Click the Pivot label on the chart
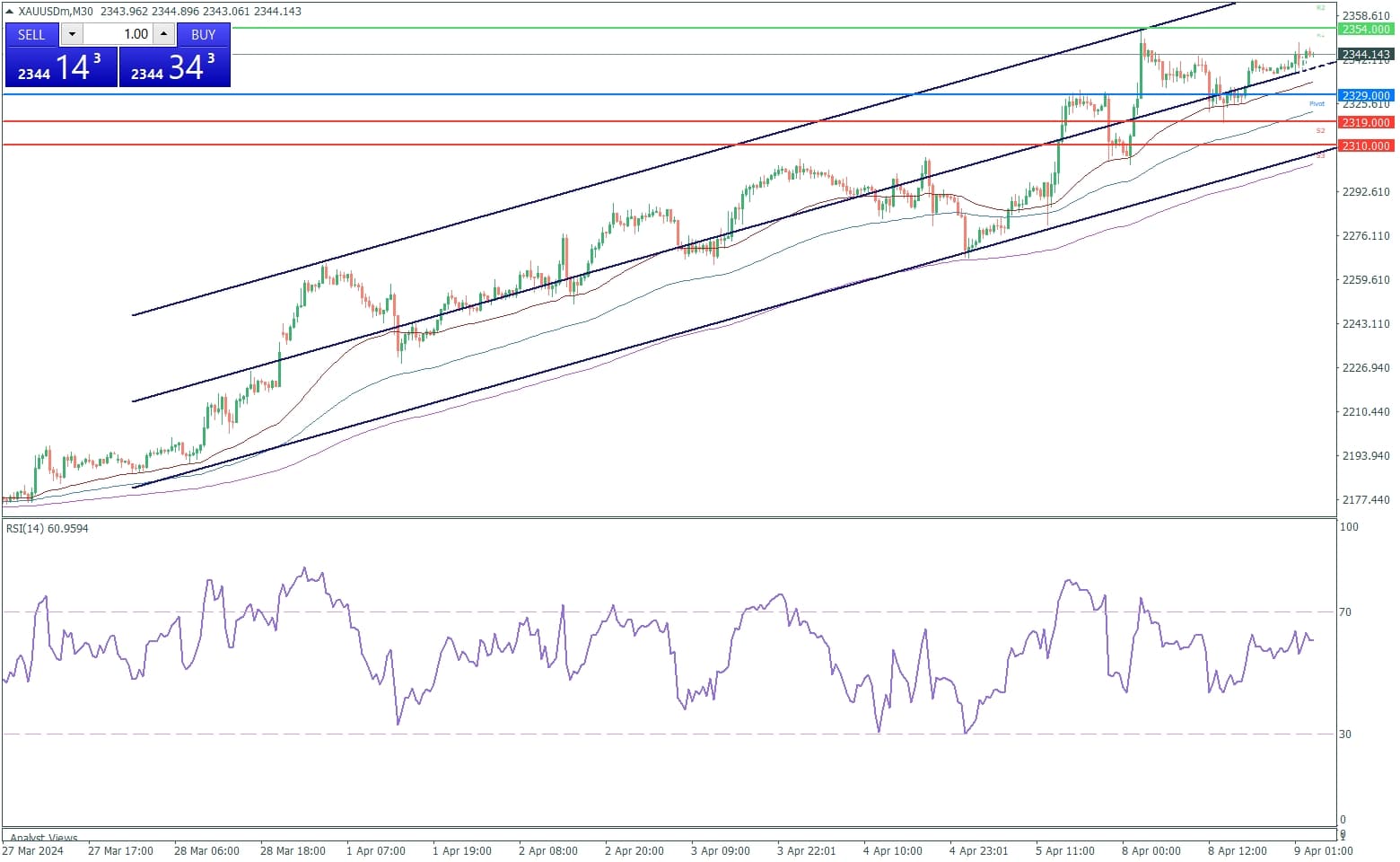1400x862 pixels. tap(1317, 104)
